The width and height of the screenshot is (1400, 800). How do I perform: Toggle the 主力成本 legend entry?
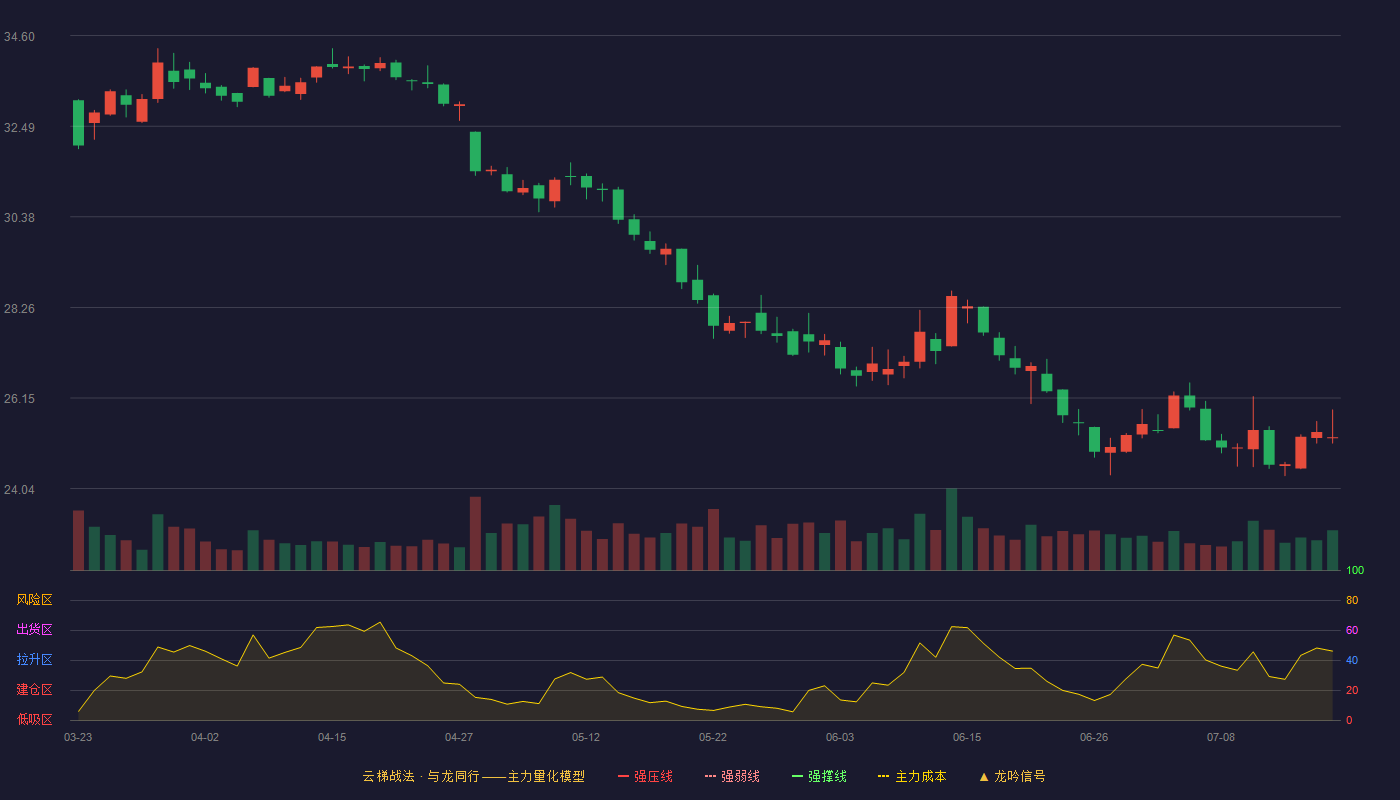click(912, 776)
